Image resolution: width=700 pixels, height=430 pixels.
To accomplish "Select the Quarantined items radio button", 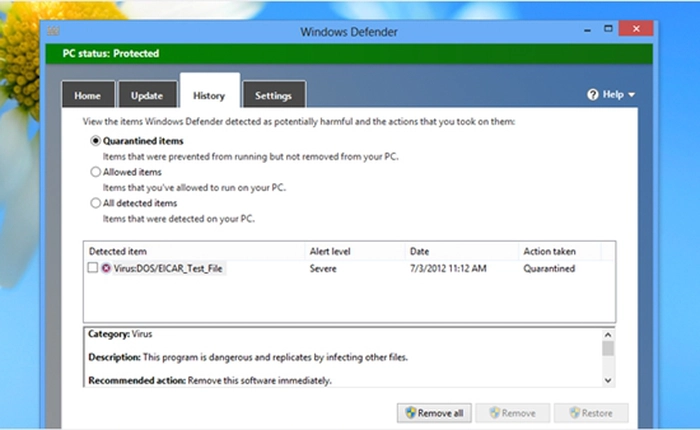I will 95,141.
